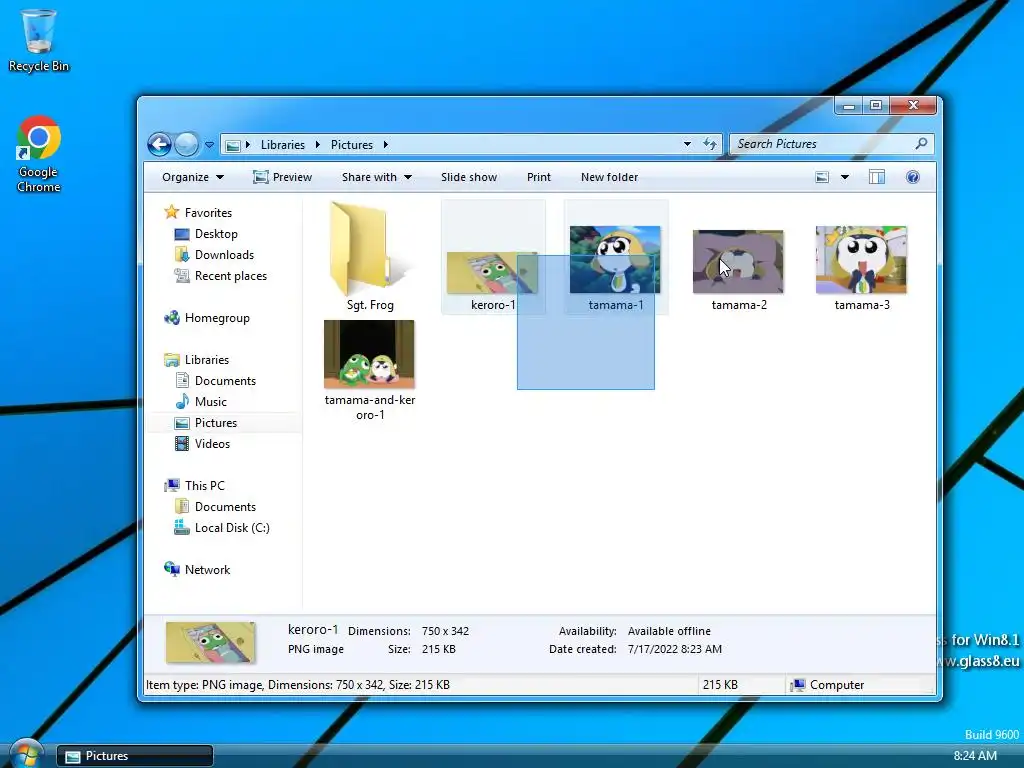Open the Share with menu
The height and width of the screenshot is (768, 1024).
(x=376, y=178)
